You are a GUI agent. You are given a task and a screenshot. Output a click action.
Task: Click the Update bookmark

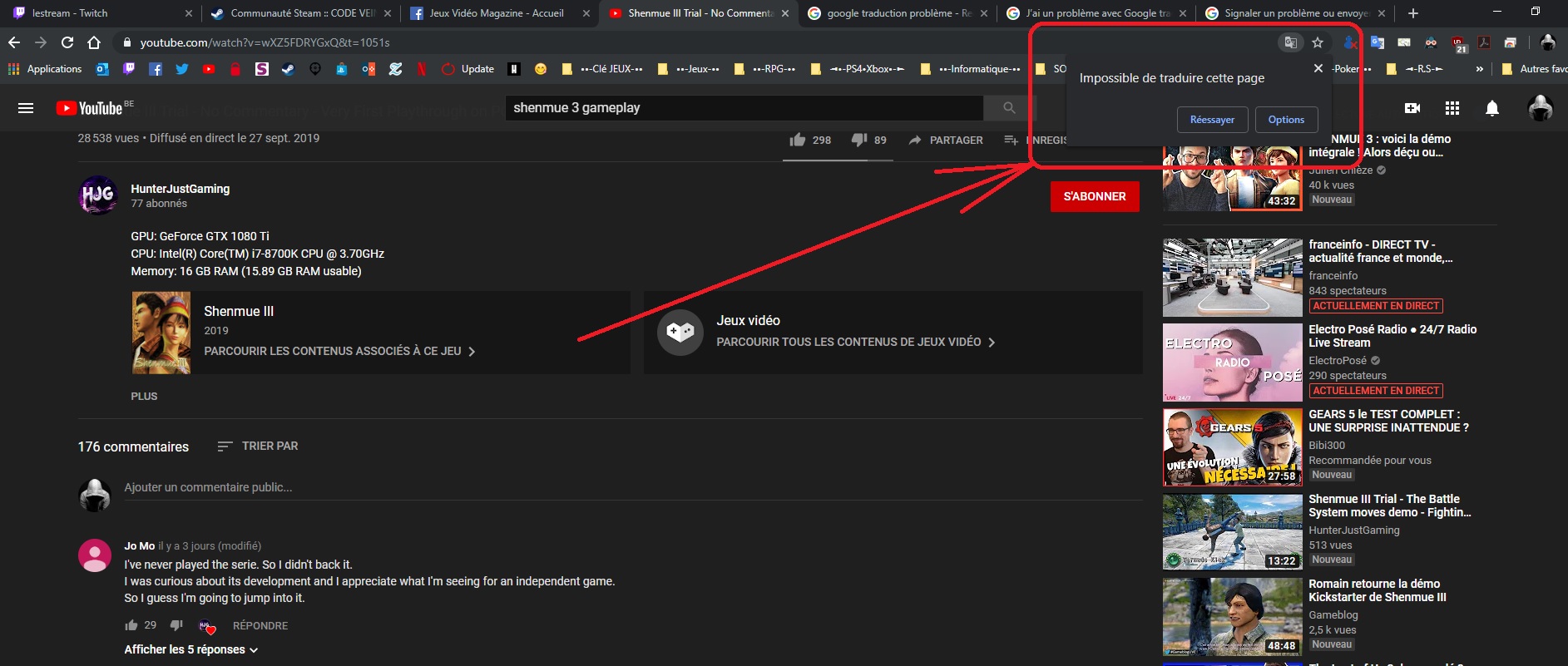pos(467,69)
